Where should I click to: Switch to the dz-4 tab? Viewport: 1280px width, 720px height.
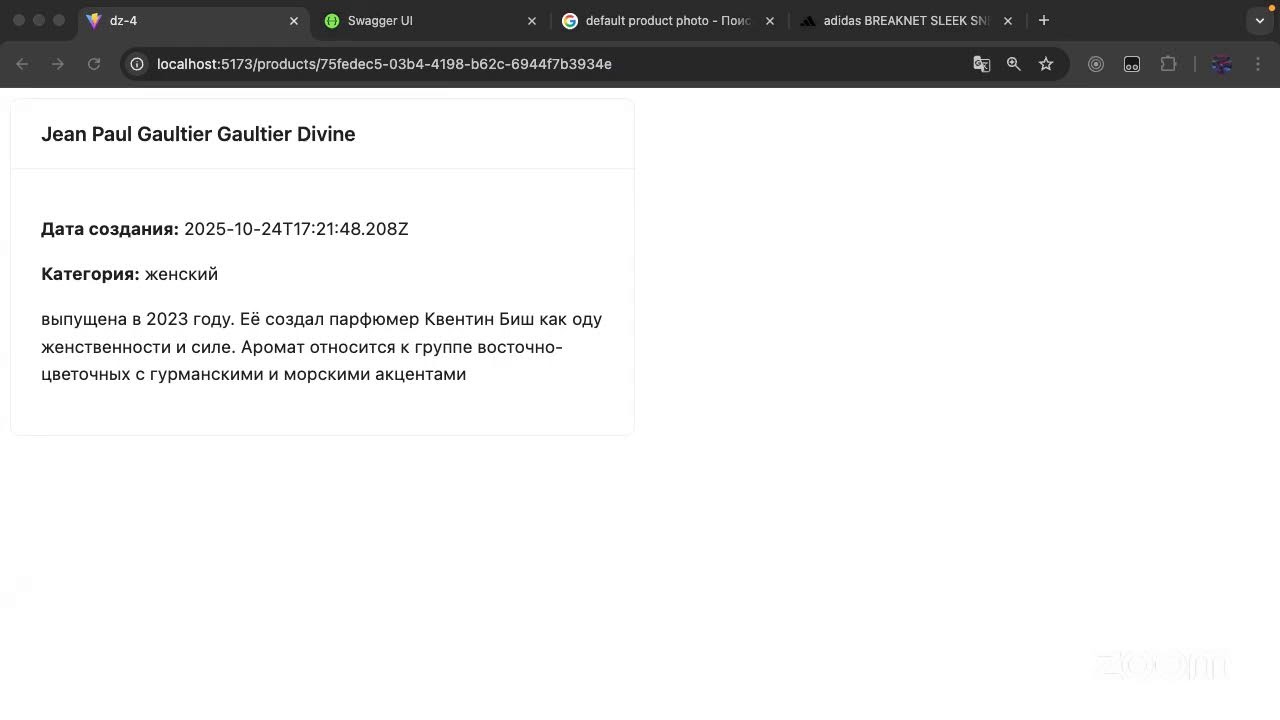pyautogui.click(x=194, y=21)
